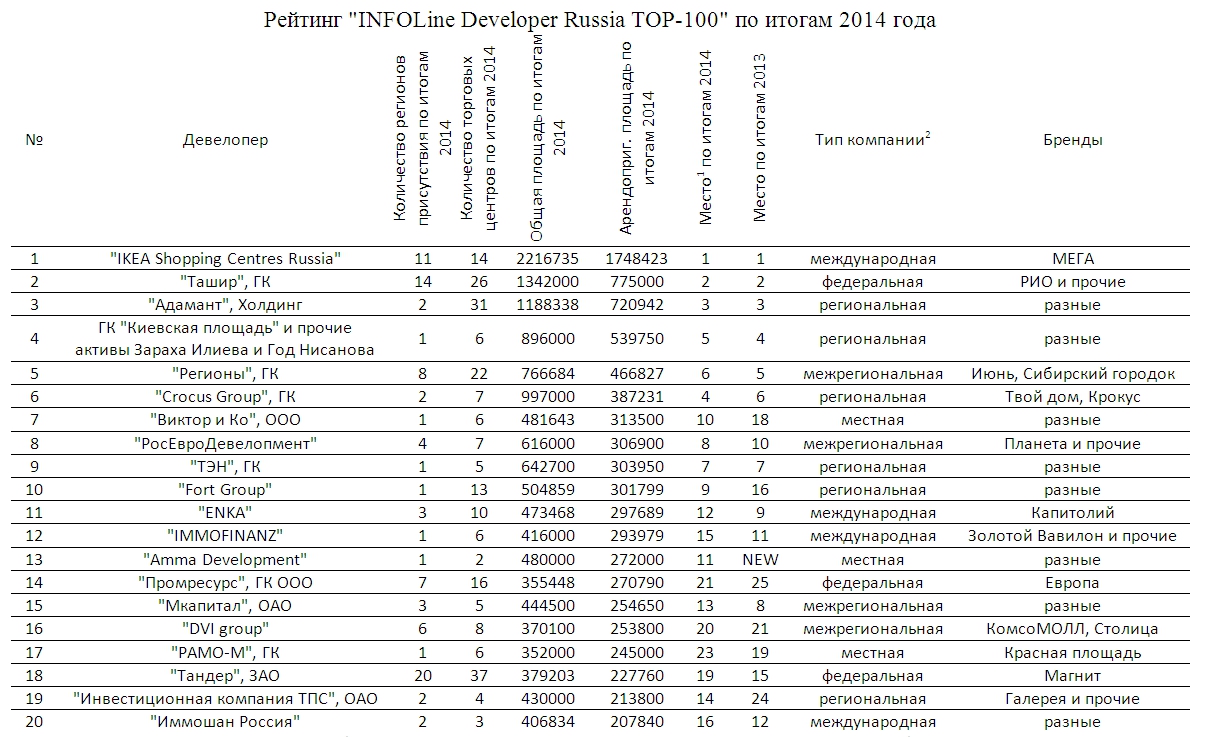Click the 'Тип компании' column header
The image size is (1205, 737).
coord(873,140)
